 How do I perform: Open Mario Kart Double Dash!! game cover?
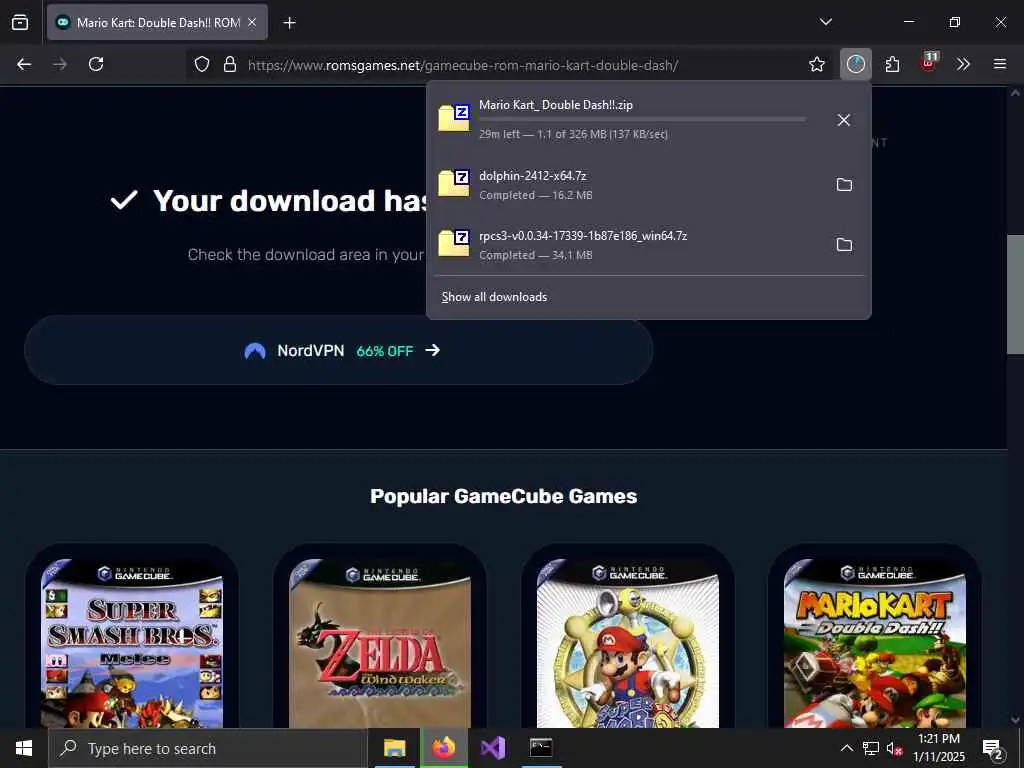[875, 643]
